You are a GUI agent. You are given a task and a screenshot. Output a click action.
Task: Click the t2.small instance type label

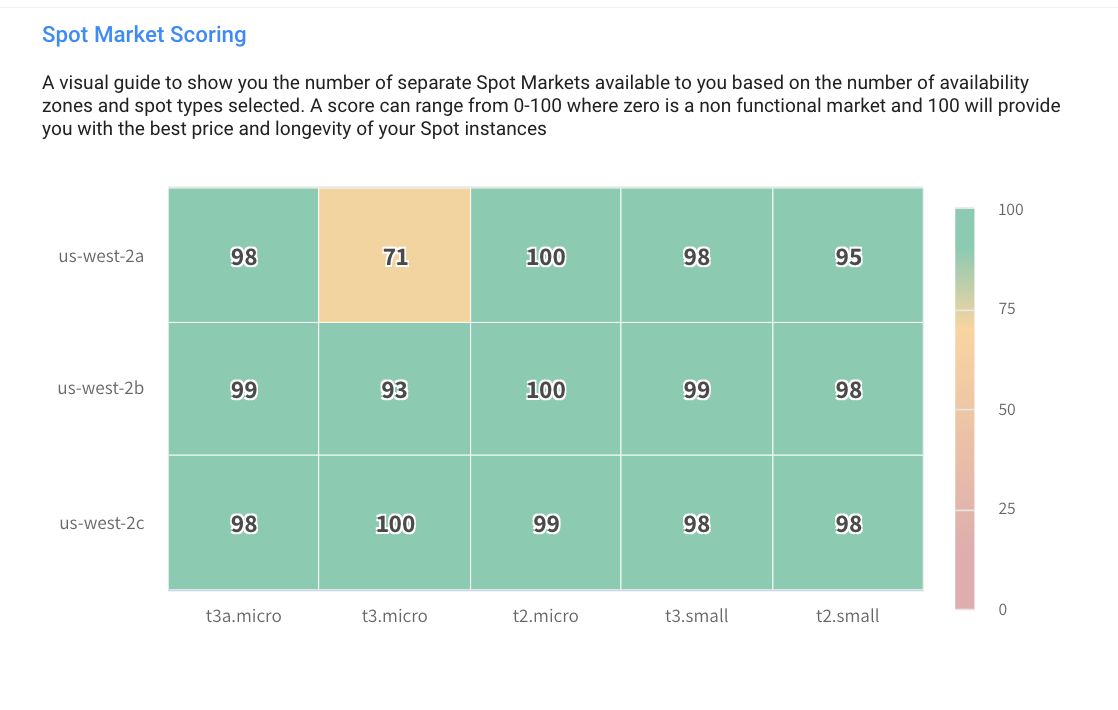pyautogui.click(x=848, y=616)
